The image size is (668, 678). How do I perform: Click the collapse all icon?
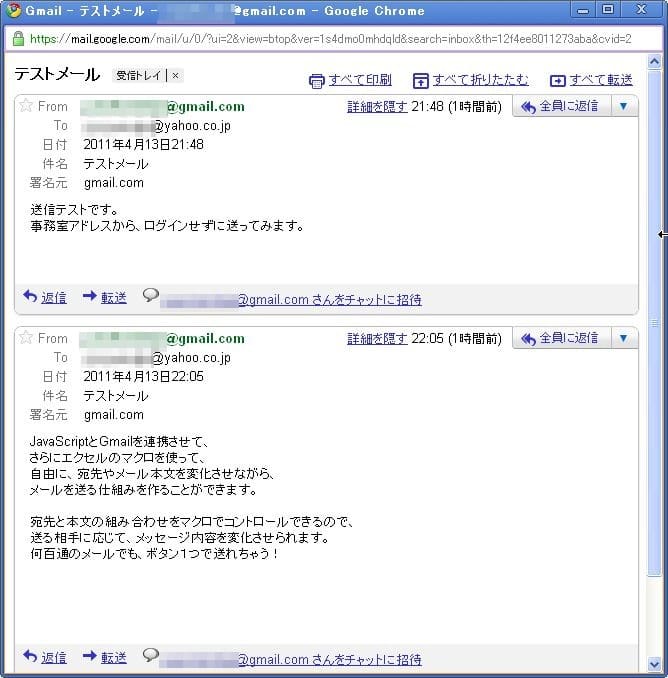pos(421,81)
